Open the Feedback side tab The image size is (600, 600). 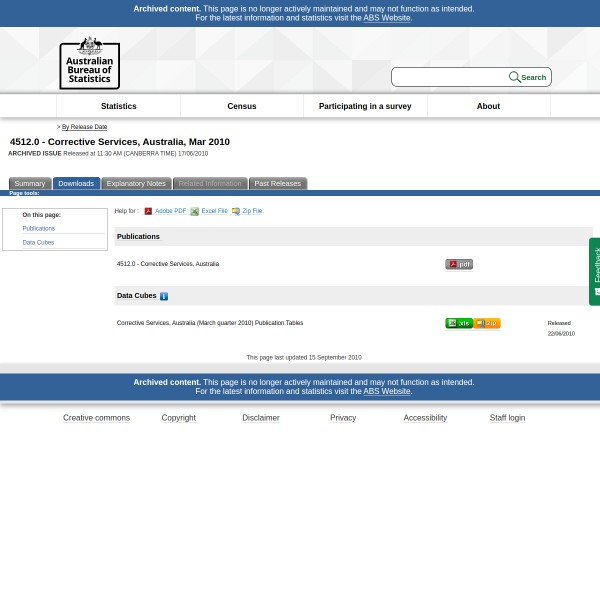tap(595, 271)
